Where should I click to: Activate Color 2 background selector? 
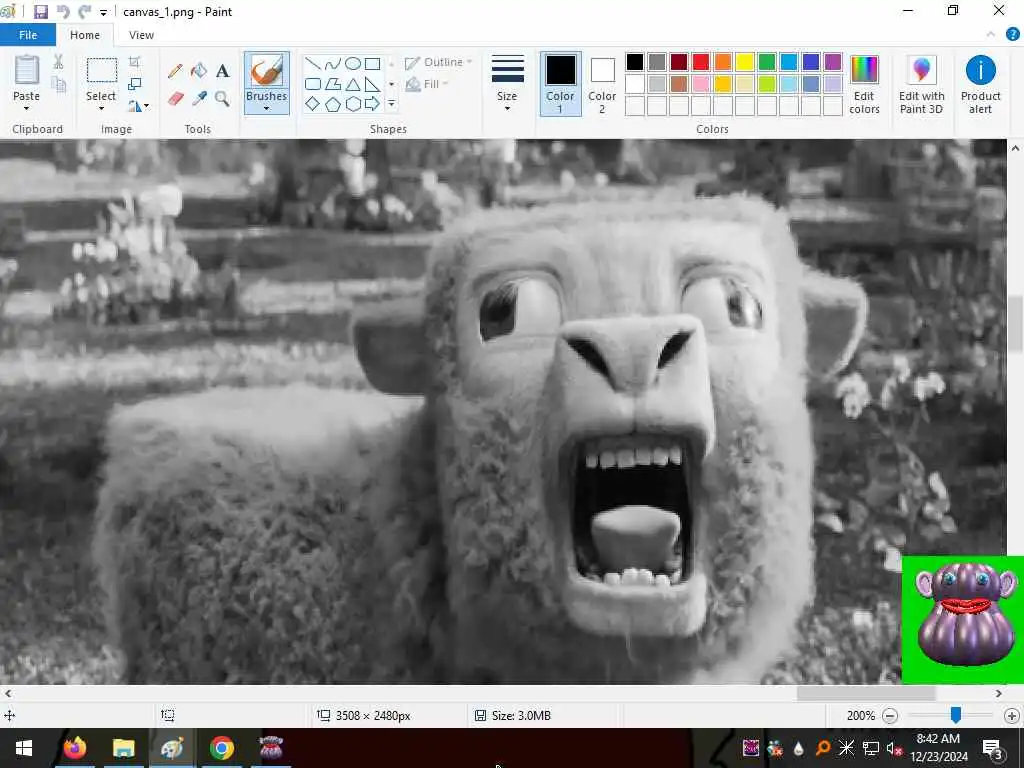(602, 85)
